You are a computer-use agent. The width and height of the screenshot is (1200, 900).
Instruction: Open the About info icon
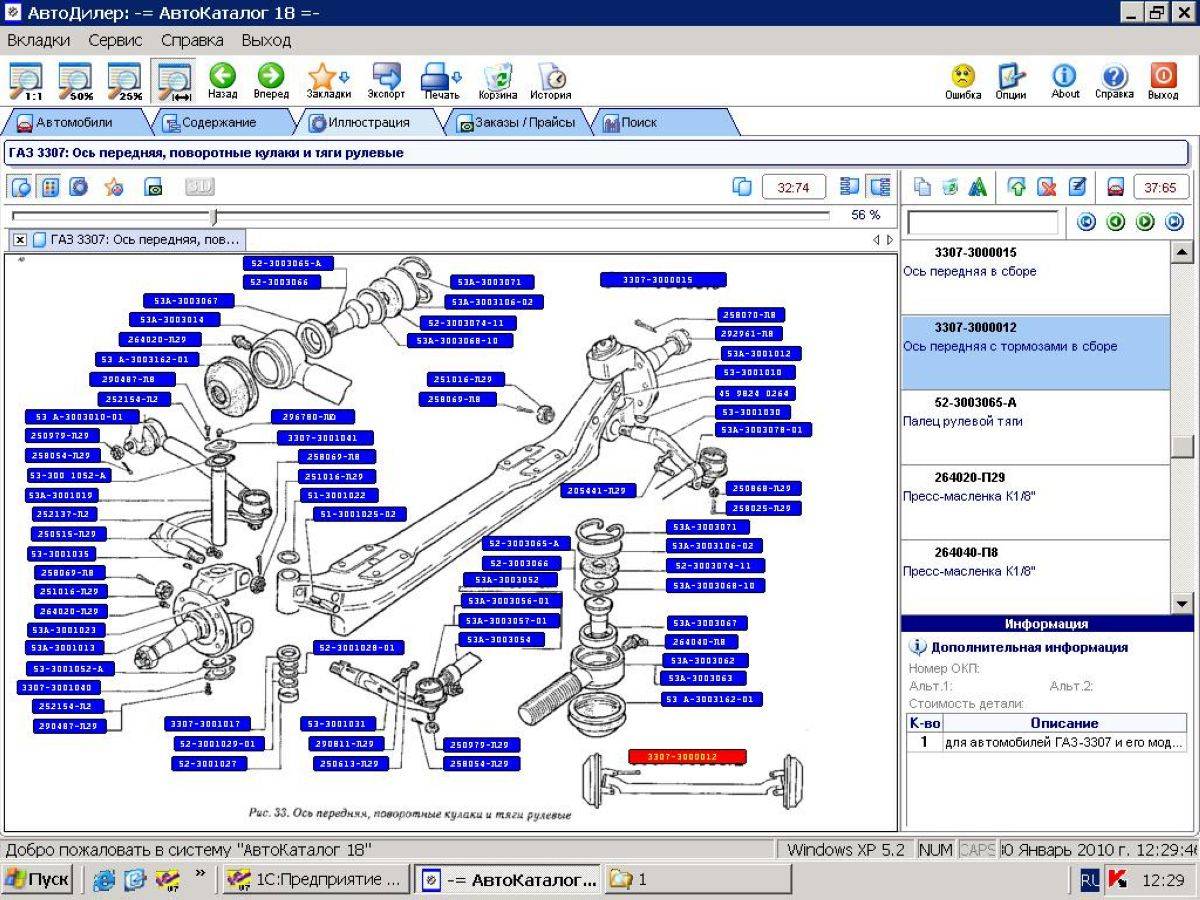click(x=1065, y=76)
